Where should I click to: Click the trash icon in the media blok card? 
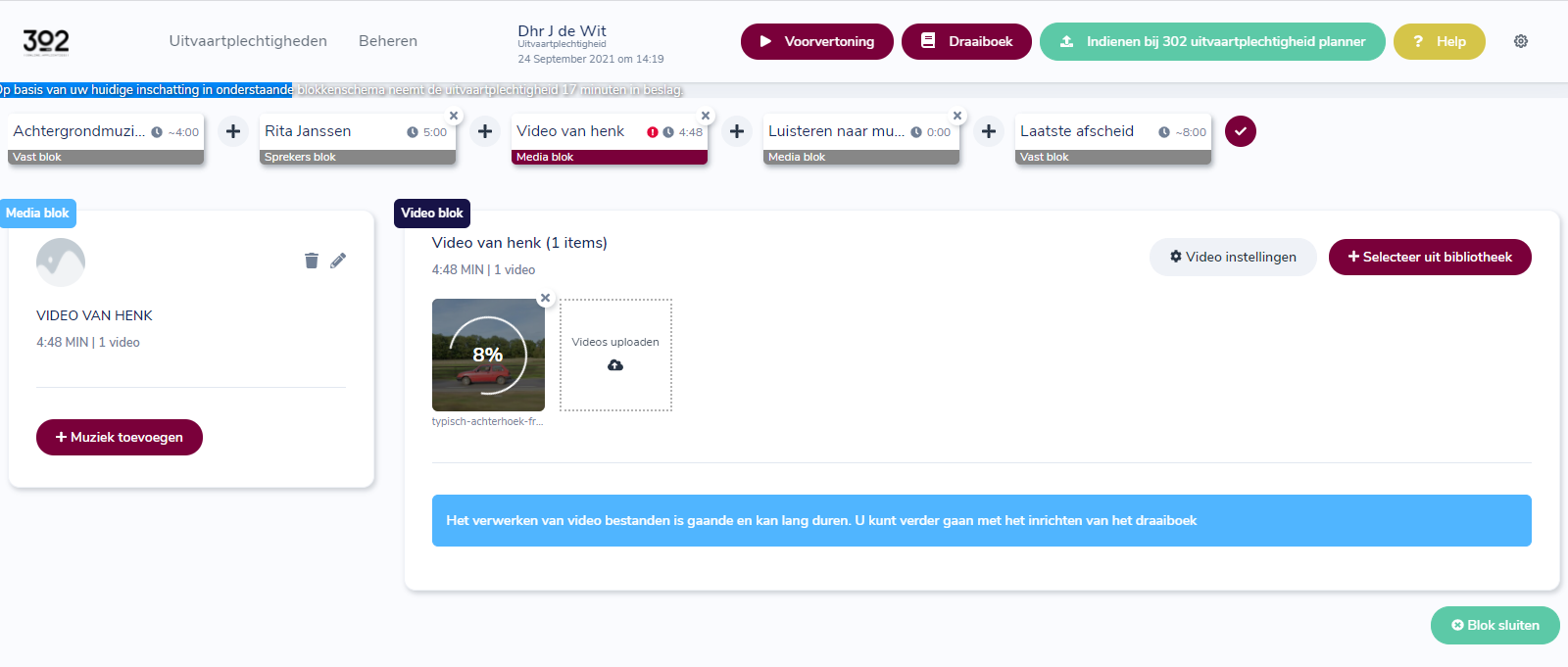312,261
